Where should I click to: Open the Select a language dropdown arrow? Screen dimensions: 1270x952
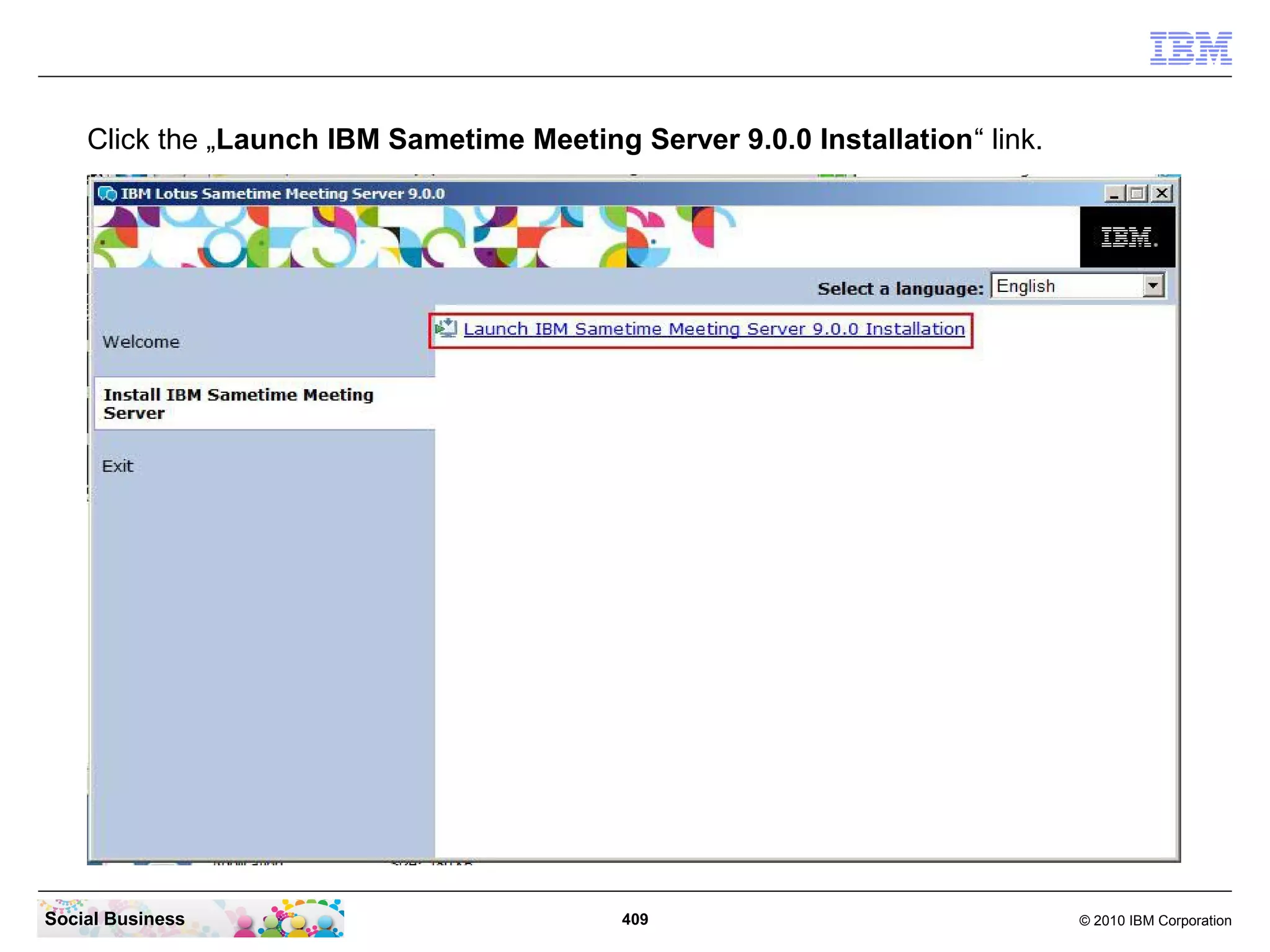tap(1153, 286)
